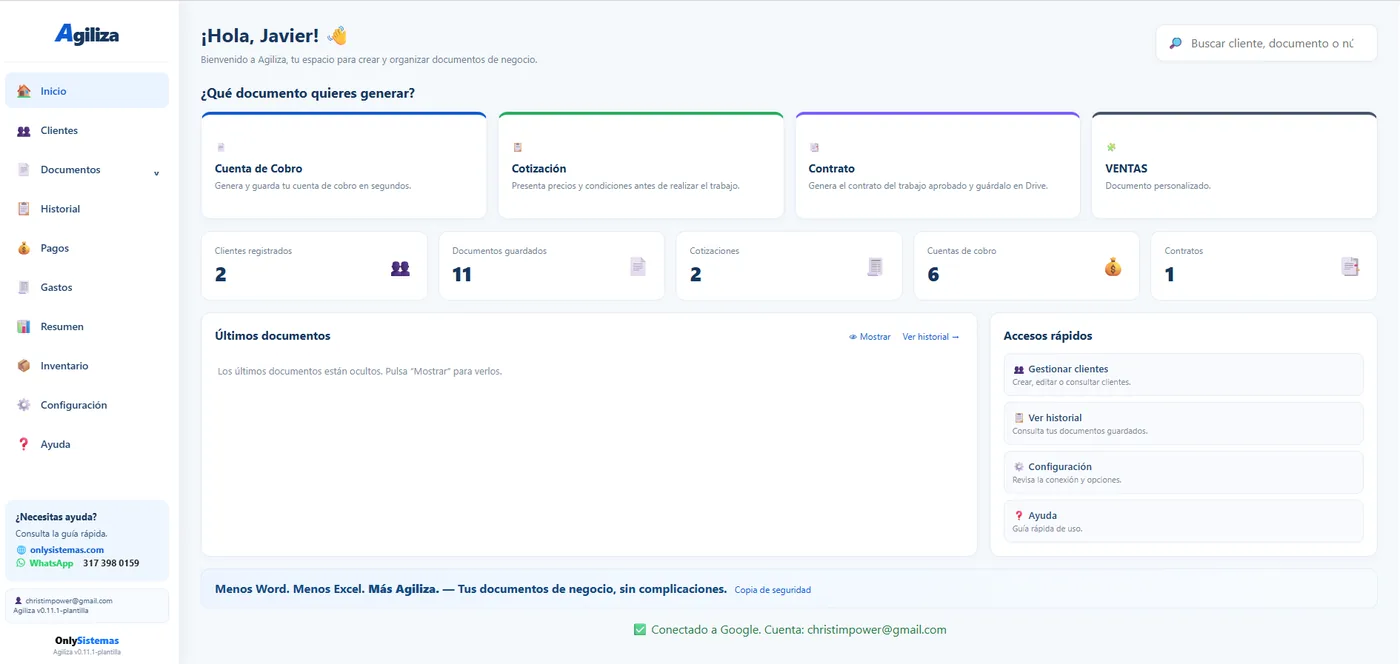Click the bar chart icon for Resumen
This screenshot has width=1400, height=664.
point(24,327)
